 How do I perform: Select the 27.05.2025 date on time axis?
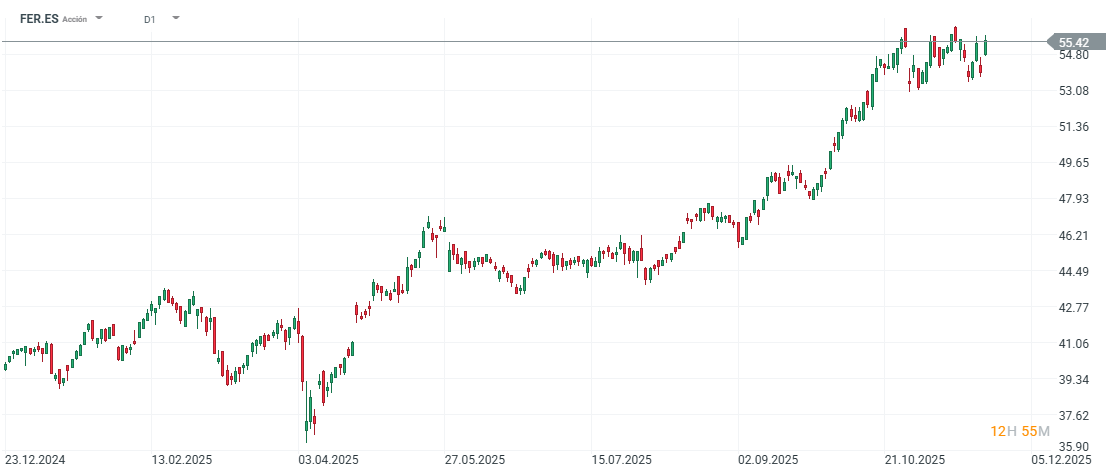(x=475, y=460)
